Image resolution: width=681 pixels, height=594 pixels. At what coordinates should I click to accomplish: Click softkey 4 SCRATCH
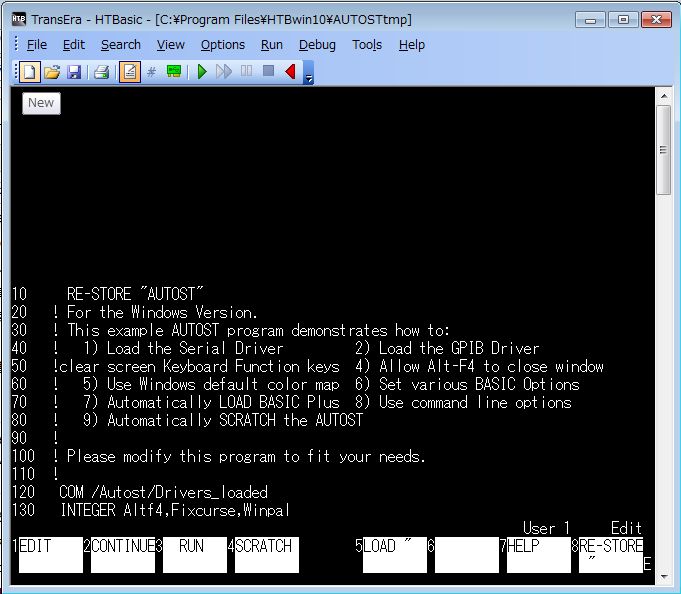[267, 555]
